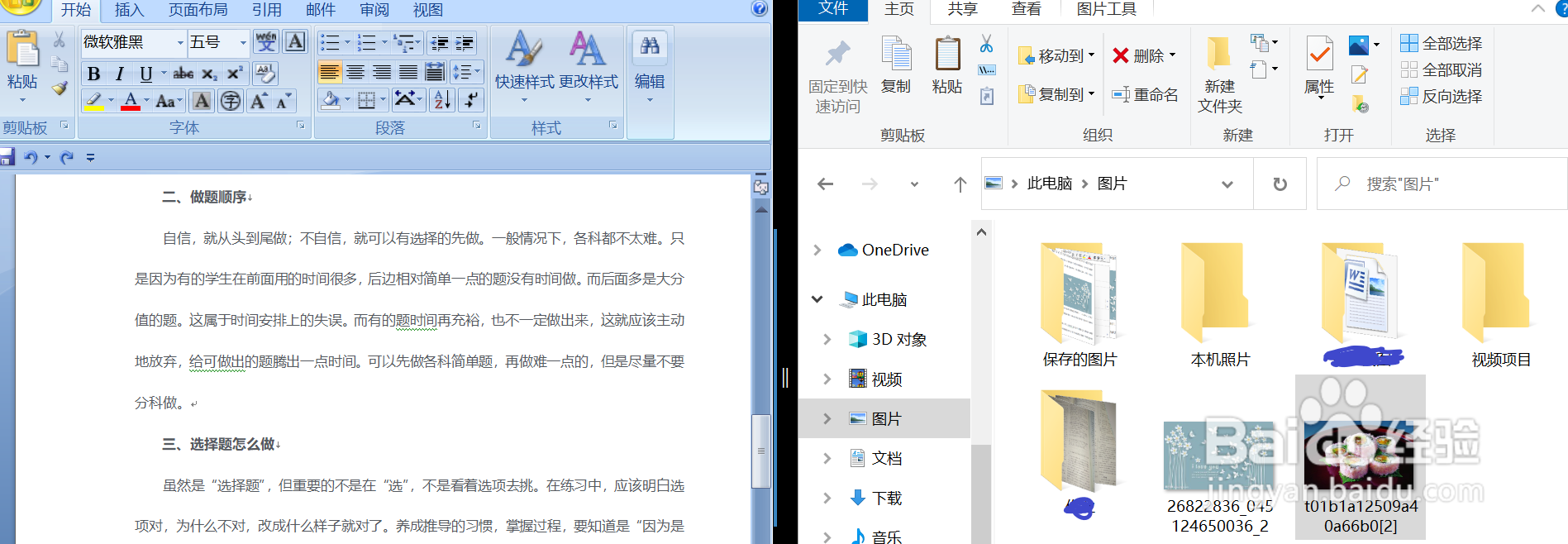Click Explorer's paste shortcut icon
The image size is (1568, 544).
pyautogui.click(x=986, y=97)
